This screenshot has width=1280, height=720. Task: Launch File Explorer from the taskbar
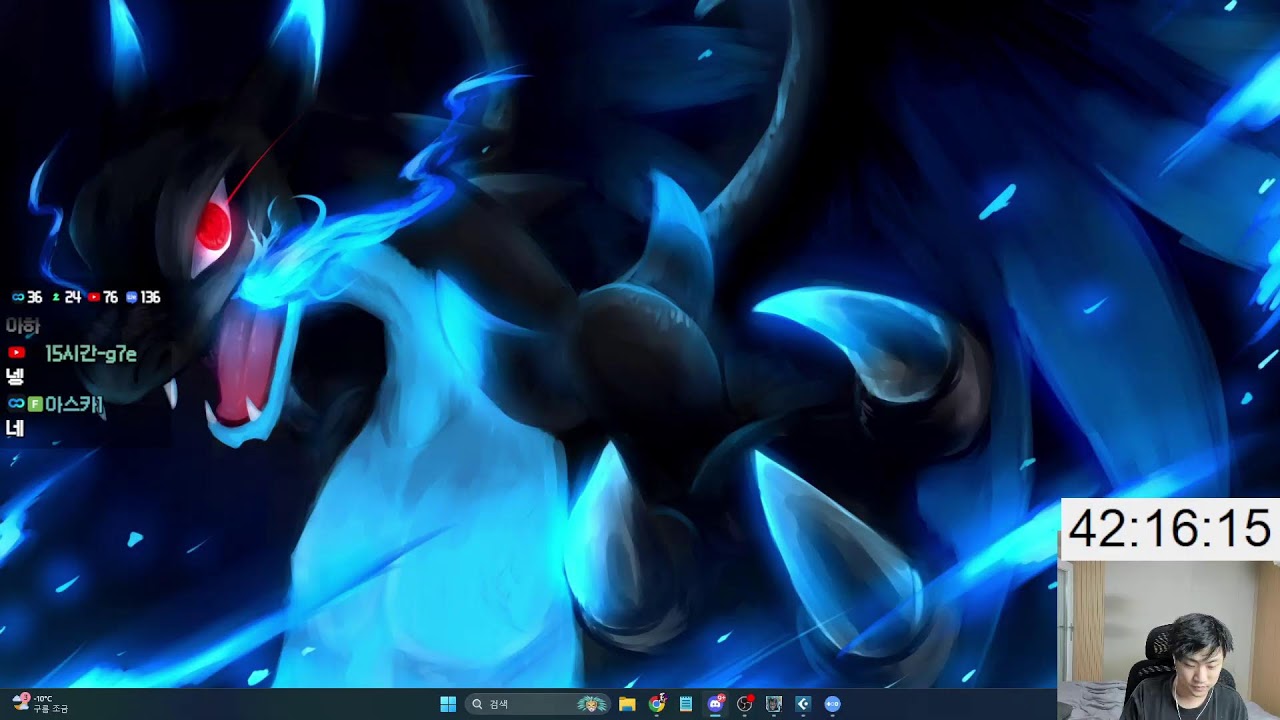point(627,704)
